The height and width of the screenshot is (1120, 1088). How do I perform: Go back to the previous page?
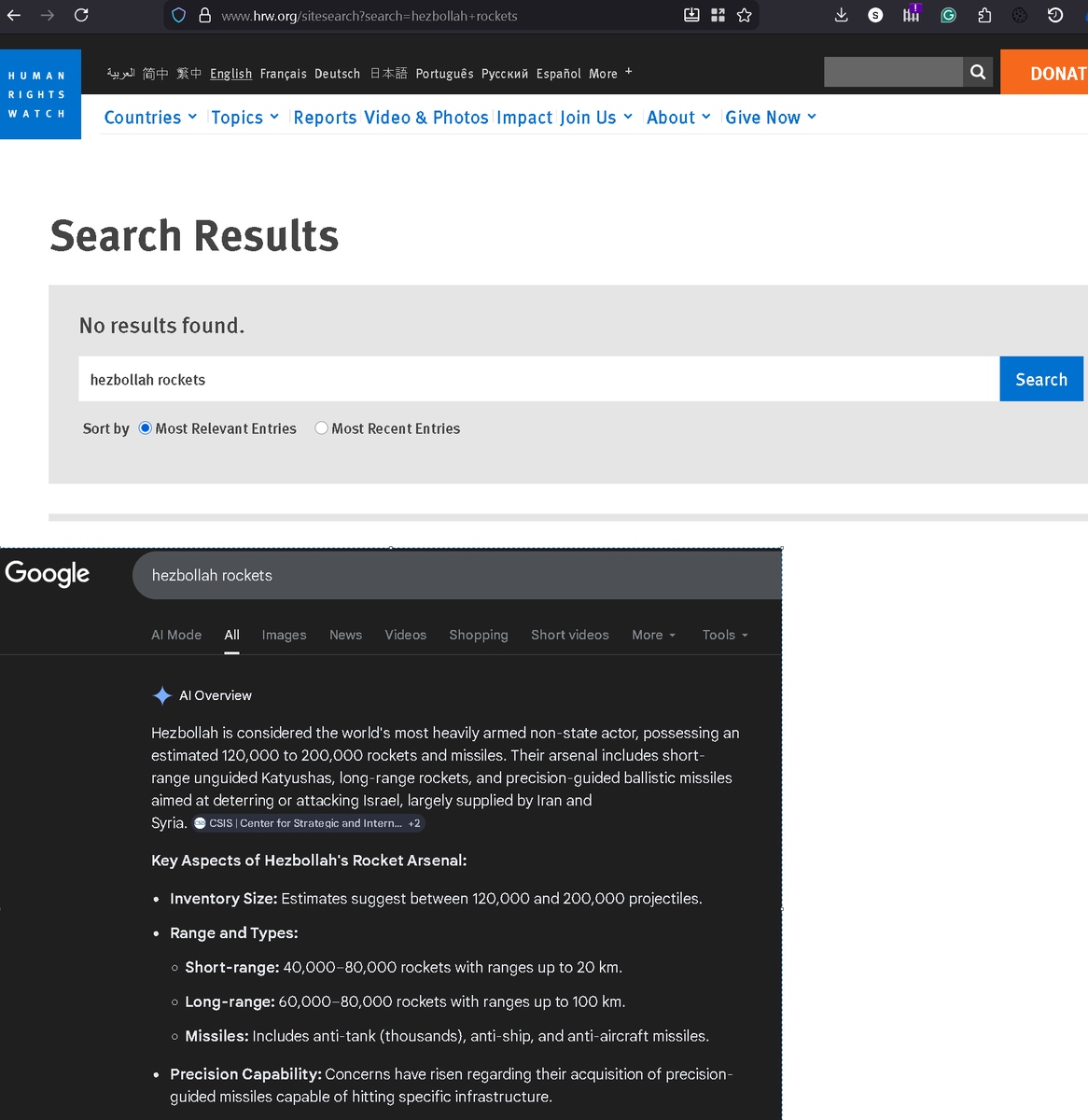14,15
